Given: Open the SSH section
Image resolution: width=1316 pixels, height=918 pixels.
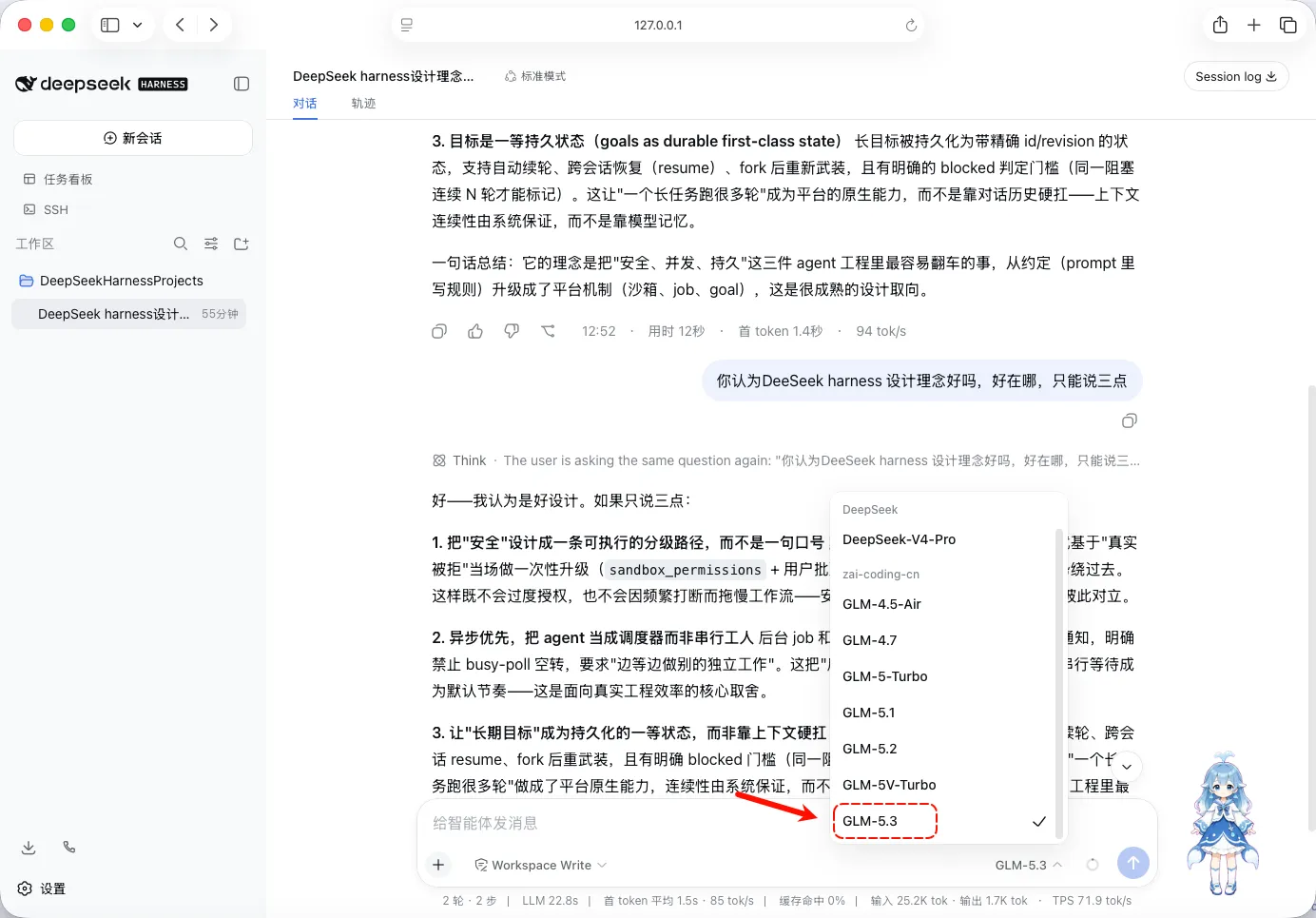Looking at the screenshot, I should (x=48, y=209).
